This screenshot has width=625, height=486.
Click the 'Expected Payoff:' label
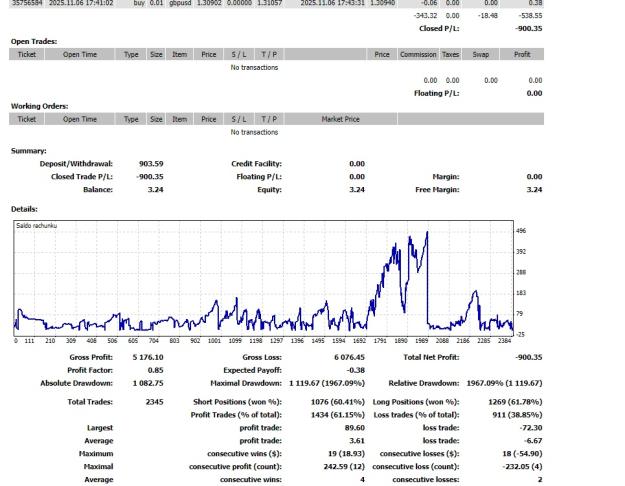252,370
